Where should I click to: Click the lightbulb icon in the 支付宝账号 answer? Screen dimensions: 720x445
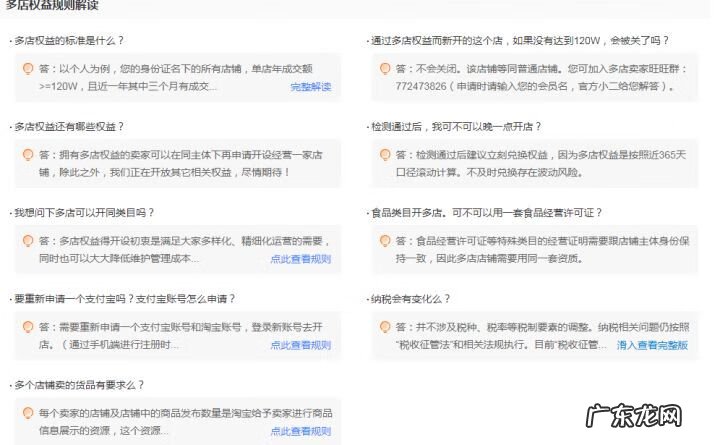pyautogui.click(x=28, y=327)
